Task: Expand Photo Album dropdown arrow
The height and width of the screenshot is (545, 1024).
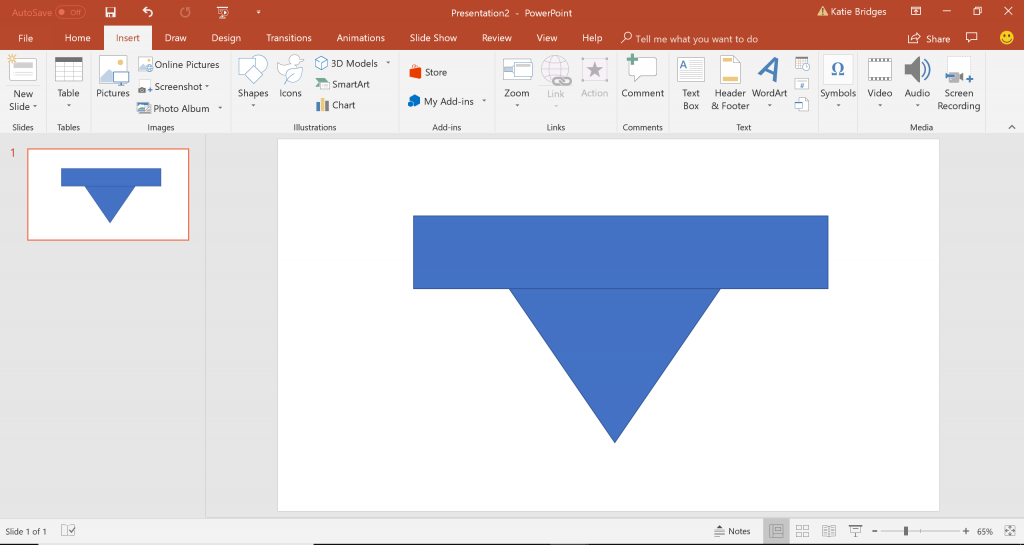Action: (x=220, y=108)
